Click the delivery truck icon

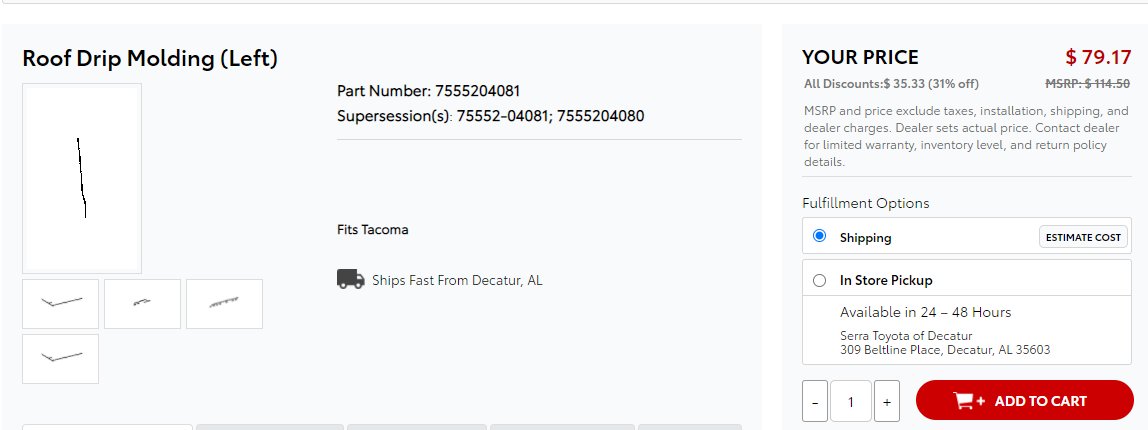351,279
